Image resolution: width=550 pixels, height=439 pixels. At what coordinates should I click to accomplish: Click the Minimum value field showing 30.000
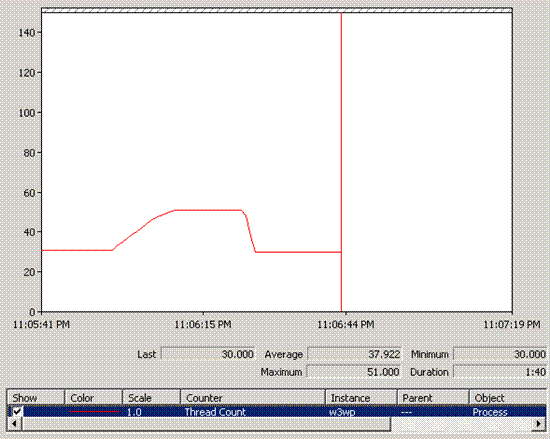click(x=500, y=354)
